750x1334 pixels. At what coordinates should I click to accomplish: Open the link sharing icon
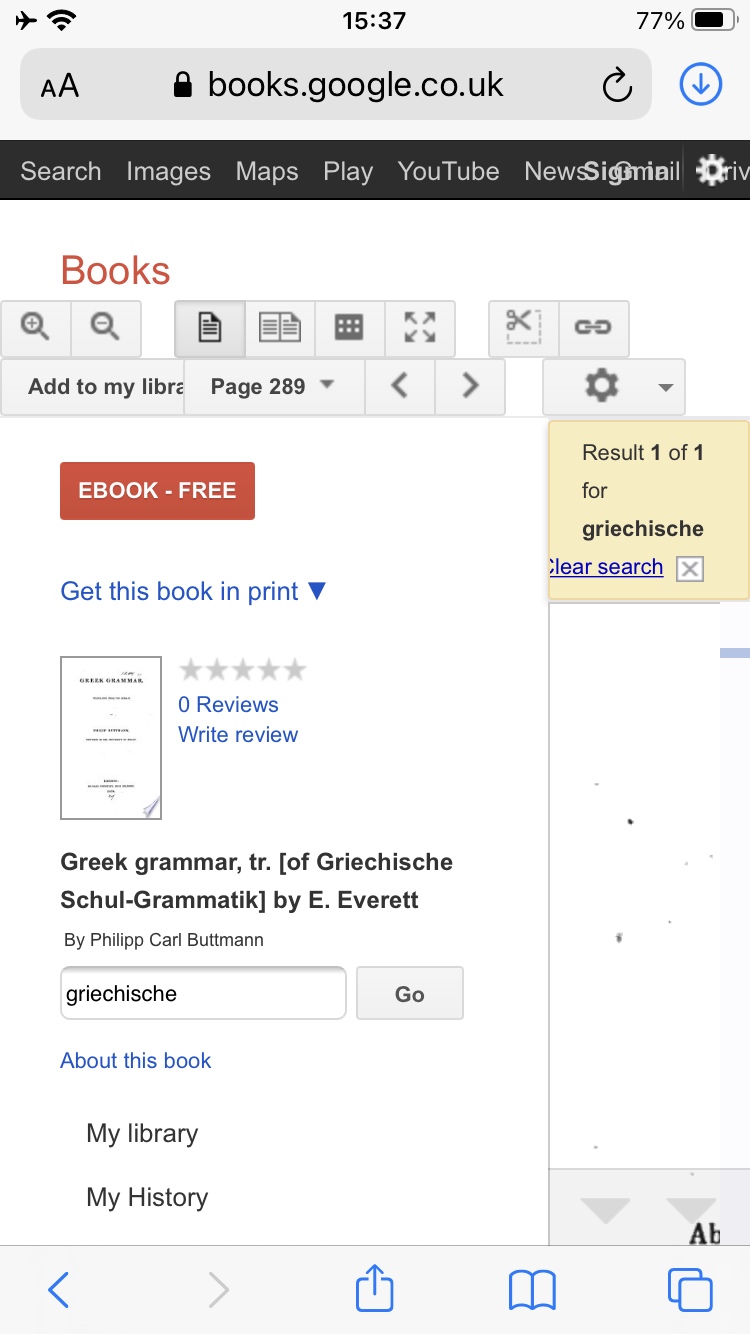[593, 328]
